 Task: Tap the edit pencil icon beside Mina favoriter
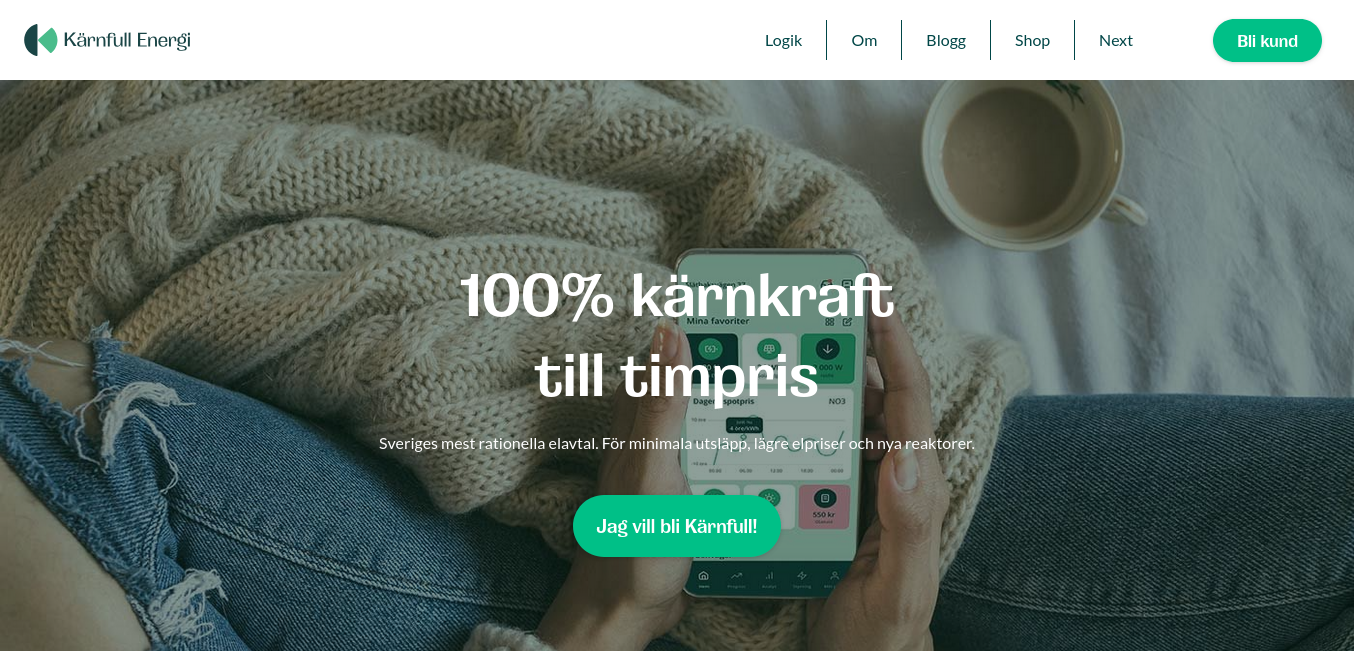[x=847, y=322]
